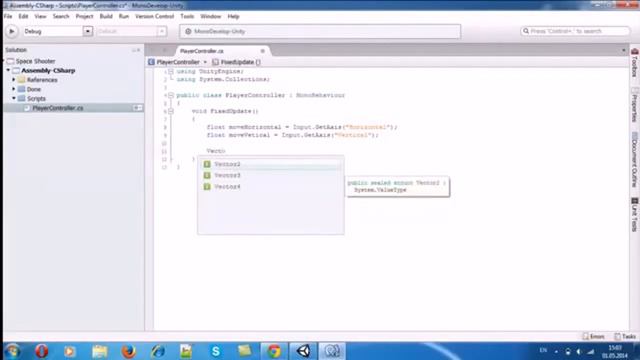Open the View menu
Viewport: 640px width, 360px height.
pyautogui.click(x=40, y=16)
